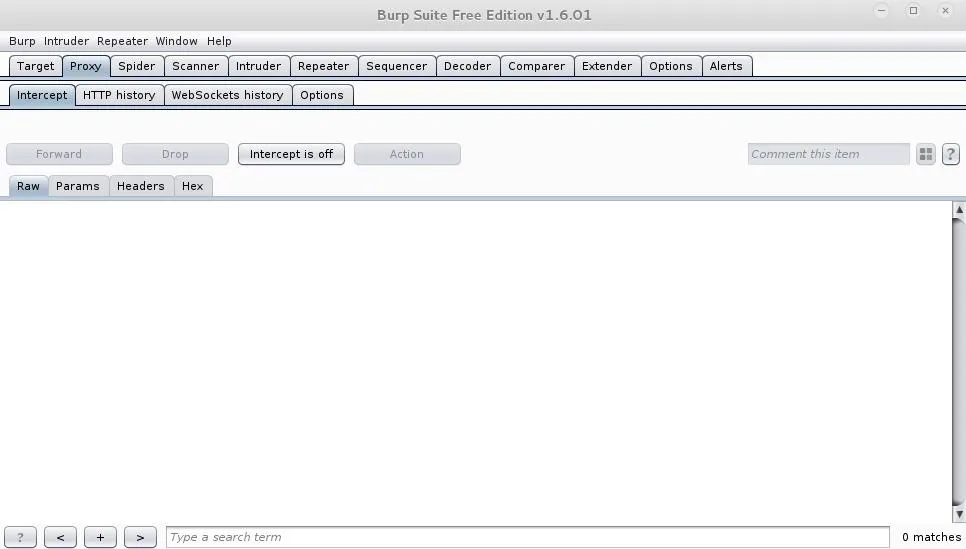966x549 pixels.
Task: Close the Burp Suite window
Action: click(945, 10)
